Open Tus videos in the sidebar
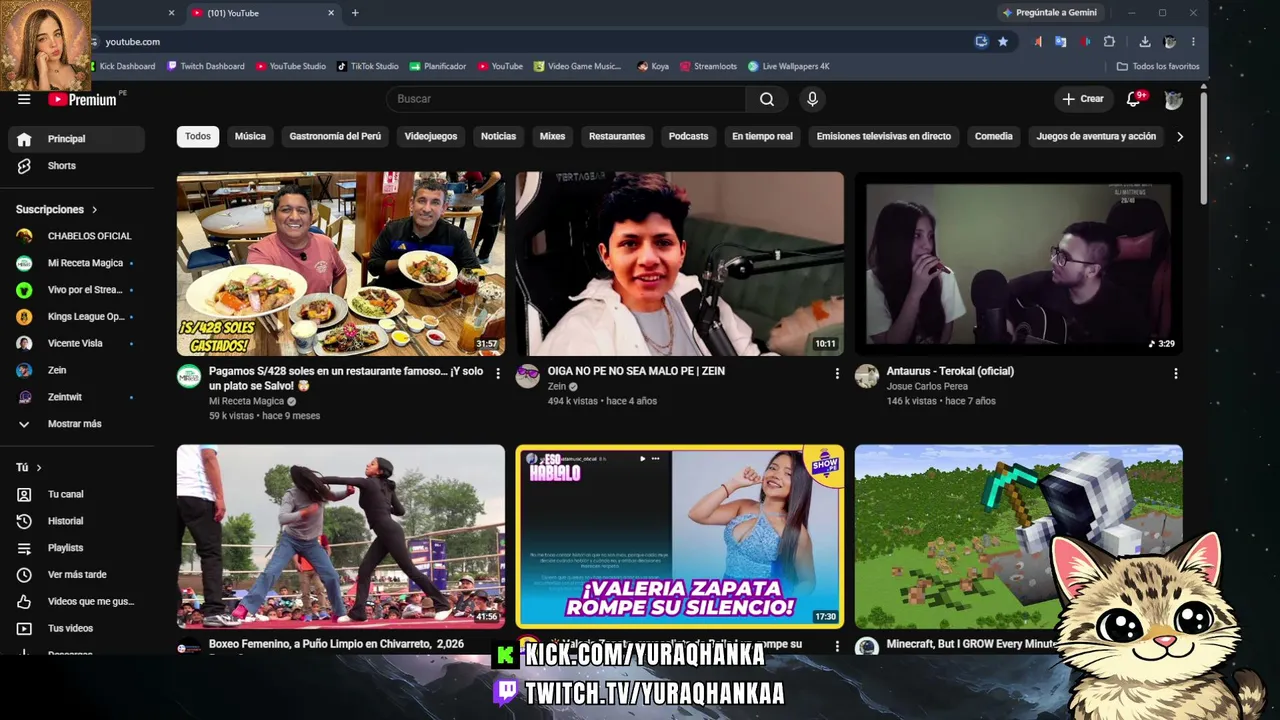 point(76,628)
